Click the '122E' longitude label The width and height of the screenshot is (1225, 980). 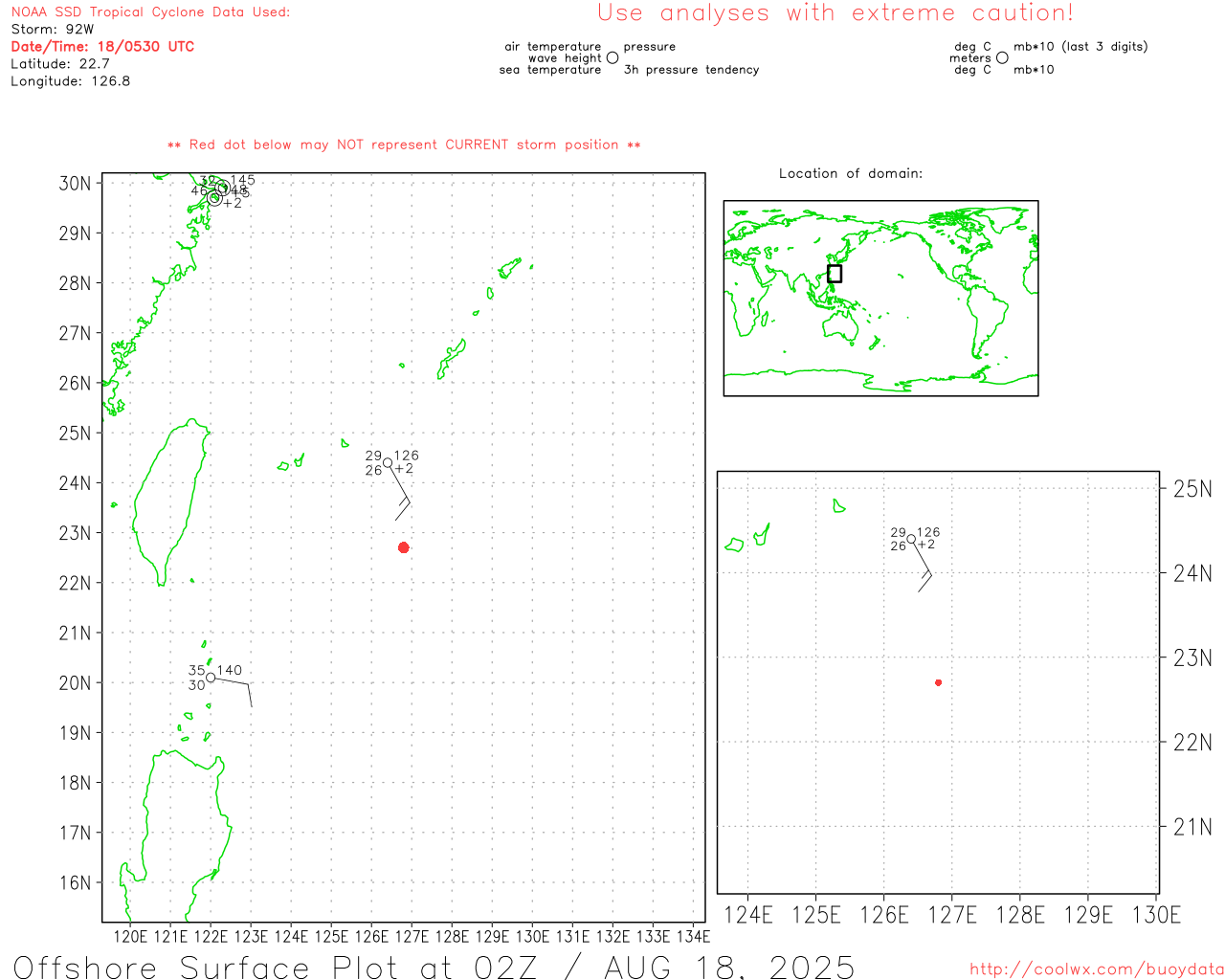(212, 936)
